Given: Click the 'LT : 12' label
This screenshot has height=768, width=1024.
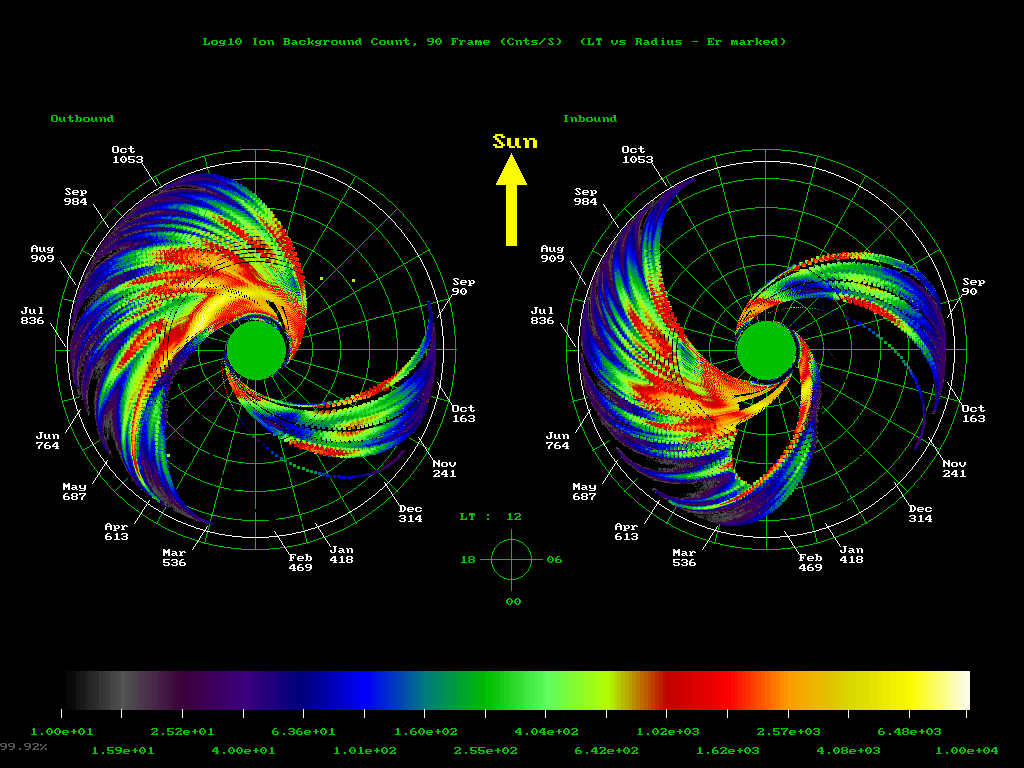Looking at the screenshot, I should (490, 517).
